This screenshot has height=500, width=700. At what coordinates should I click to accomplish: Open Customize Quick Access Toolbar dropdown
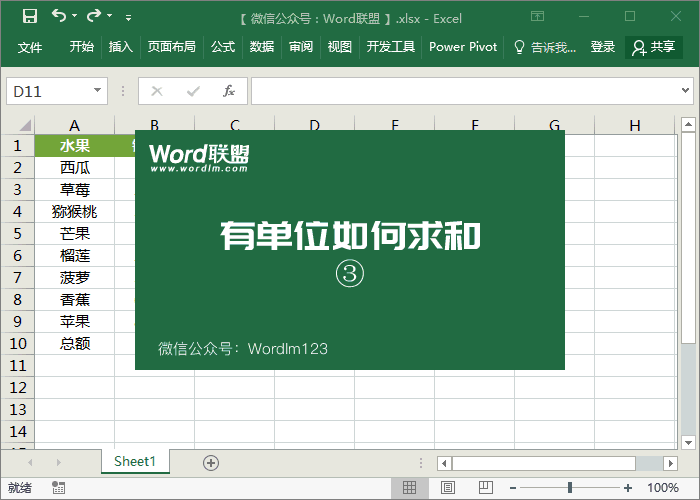pyautogui.click(x=129, y=18)
